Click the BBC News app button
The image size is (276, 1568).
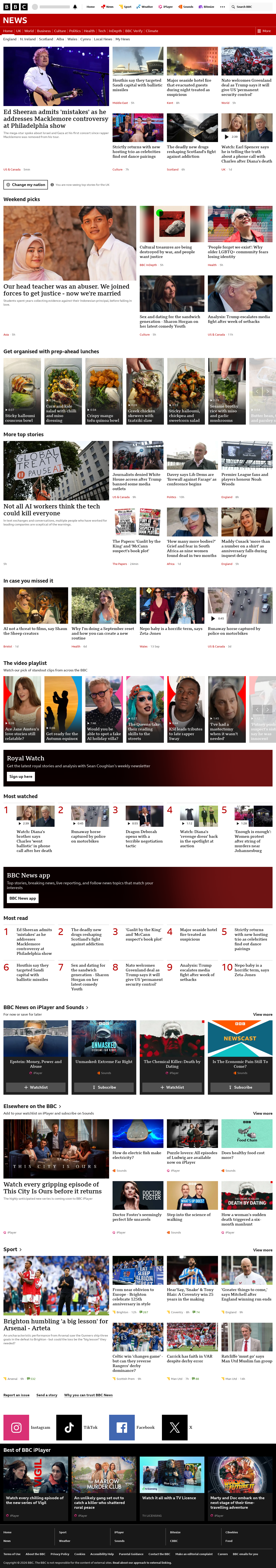(23, 898)
